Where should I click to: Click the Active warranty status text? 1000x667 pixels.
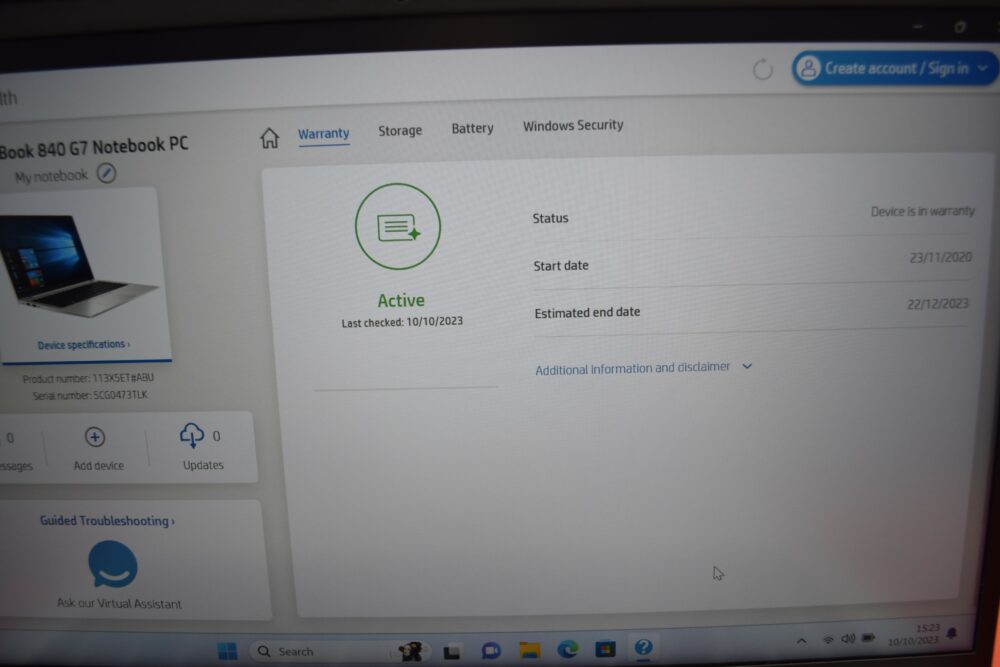[401, 300]
